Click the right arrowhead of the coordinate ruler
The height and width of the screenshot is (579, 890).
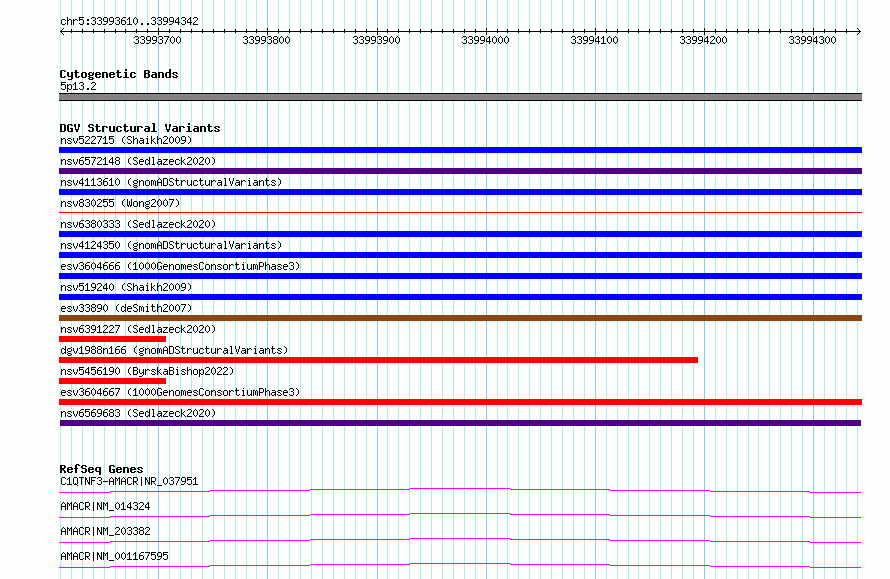pos(859,31)
